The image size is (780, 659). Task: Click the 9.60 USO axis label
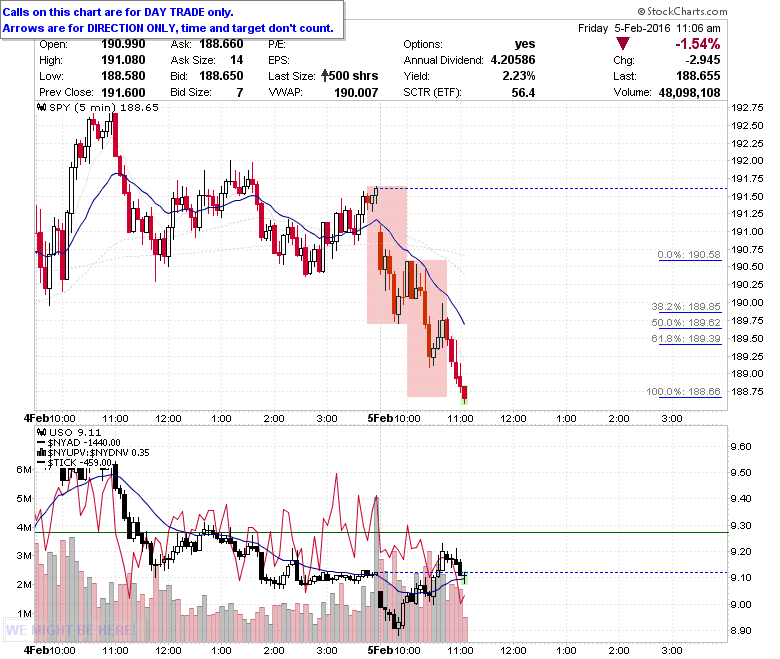coord(741,446)
